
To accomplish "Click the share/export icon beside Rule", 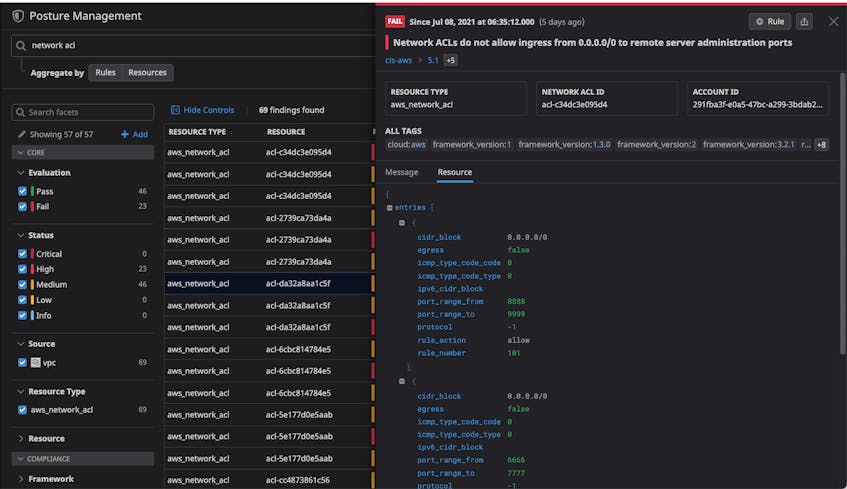I will (x=804, y=22).
